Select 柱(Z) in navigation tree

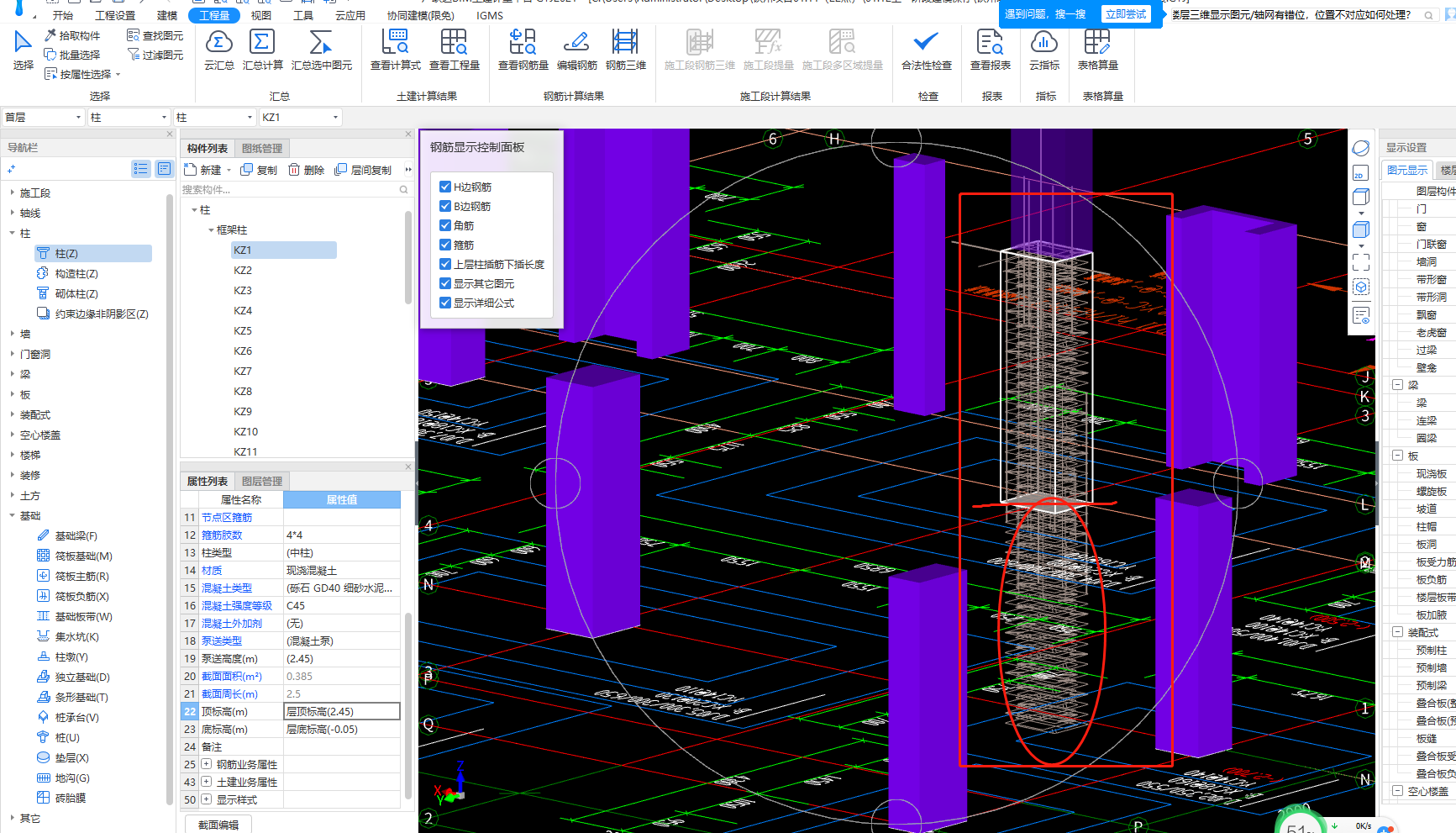click(x=92, y=253)
